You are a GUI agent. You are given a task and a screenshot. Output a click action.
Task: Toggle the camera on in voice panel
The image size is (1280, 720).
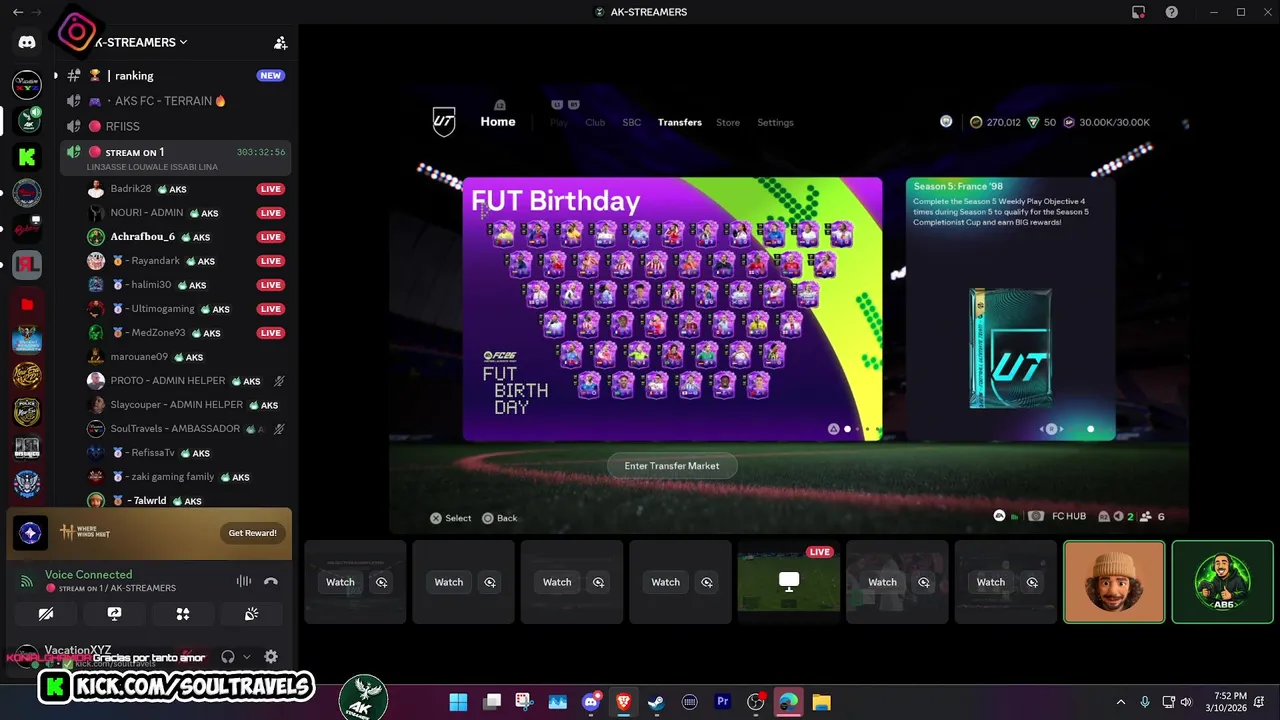(45, 614)
